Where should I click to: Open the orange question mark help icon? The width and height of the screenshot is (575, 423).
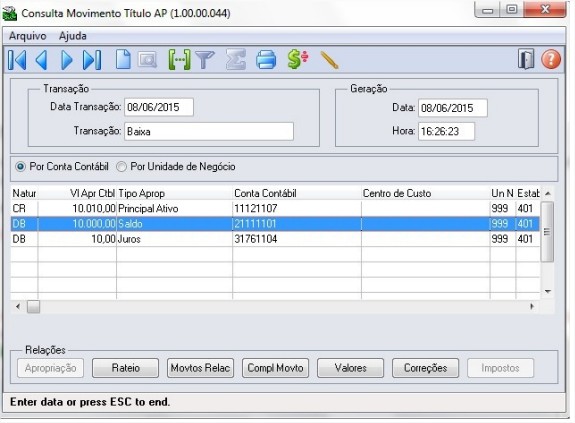[x=551, y=59]
